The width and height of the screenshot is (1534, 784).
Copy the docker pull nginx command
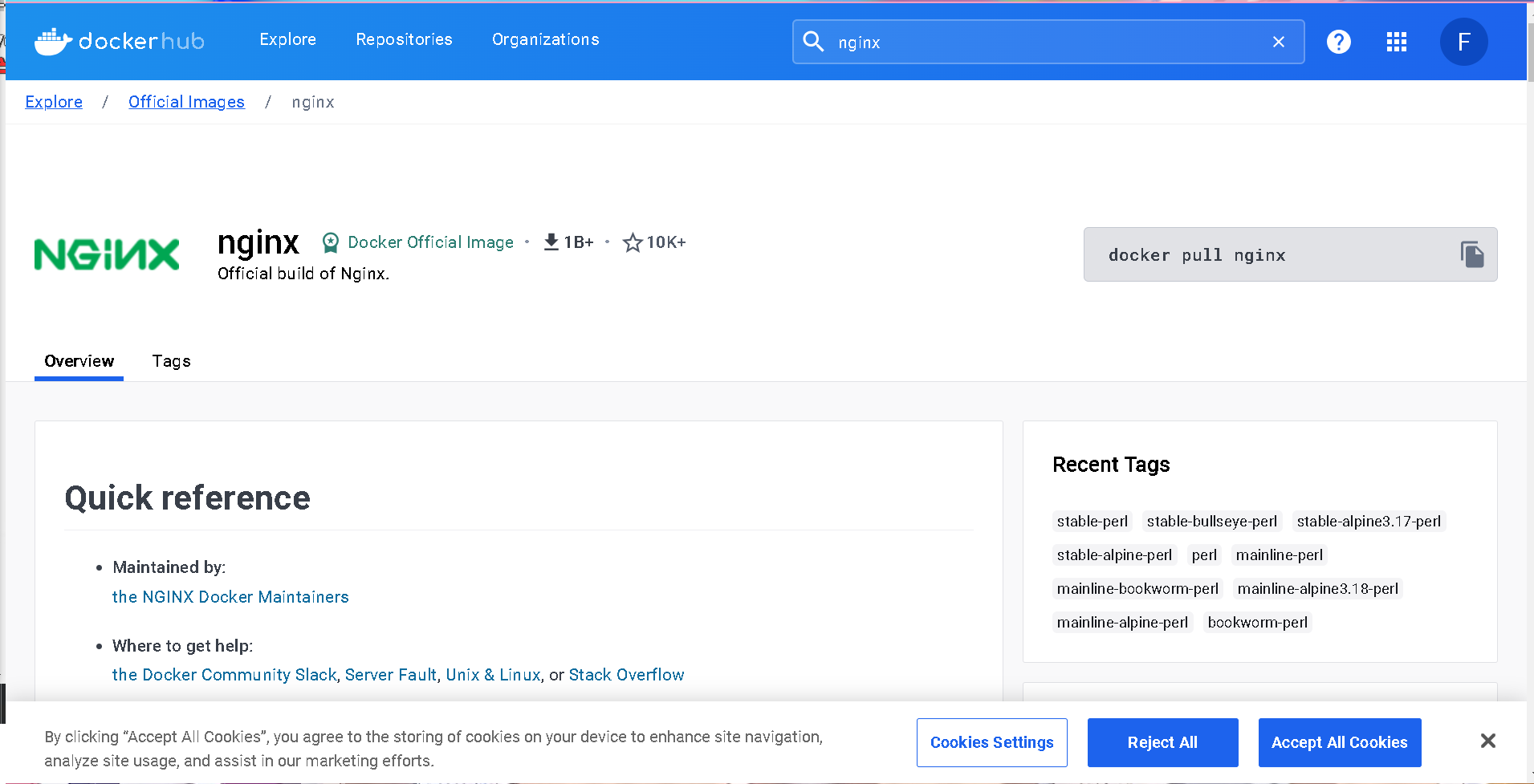point(1471,254)
